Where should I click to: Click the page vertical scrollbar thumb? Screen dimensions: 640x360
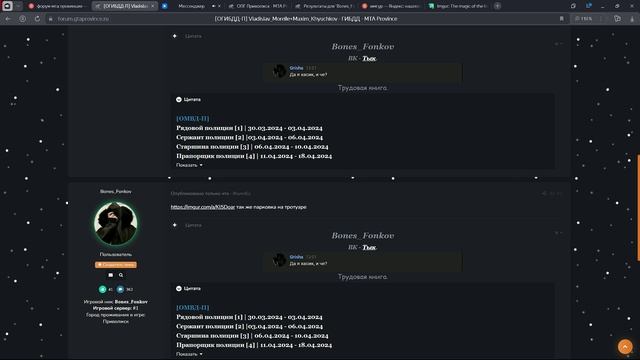tap(638, 207)
